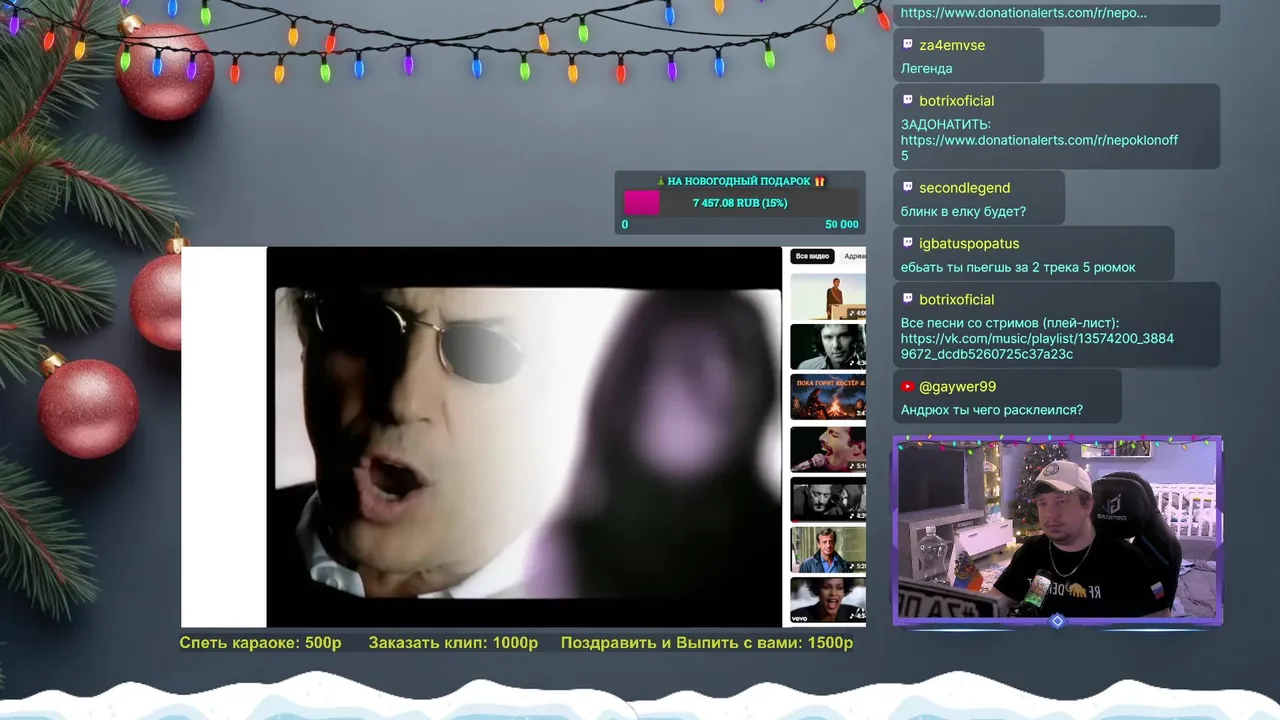The height and width of the screenshot is (720, 1280).
Task: Click the donation goal progress bar
Action: 740,203
